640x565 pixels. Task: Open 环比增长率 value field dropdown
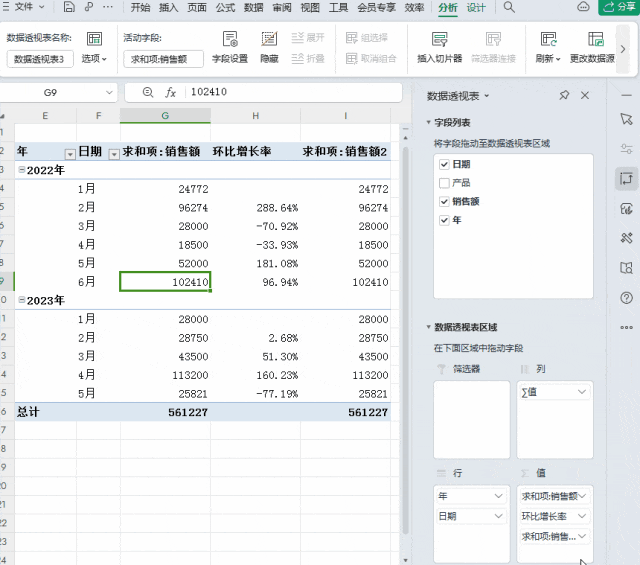tap(582, 516)
